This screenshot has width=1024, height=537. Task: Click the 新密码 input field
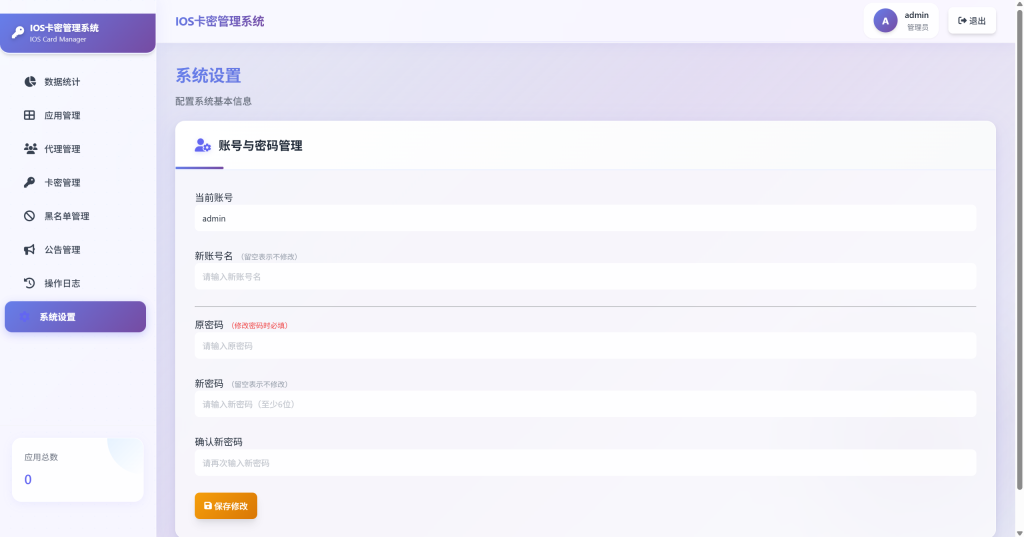585,404
